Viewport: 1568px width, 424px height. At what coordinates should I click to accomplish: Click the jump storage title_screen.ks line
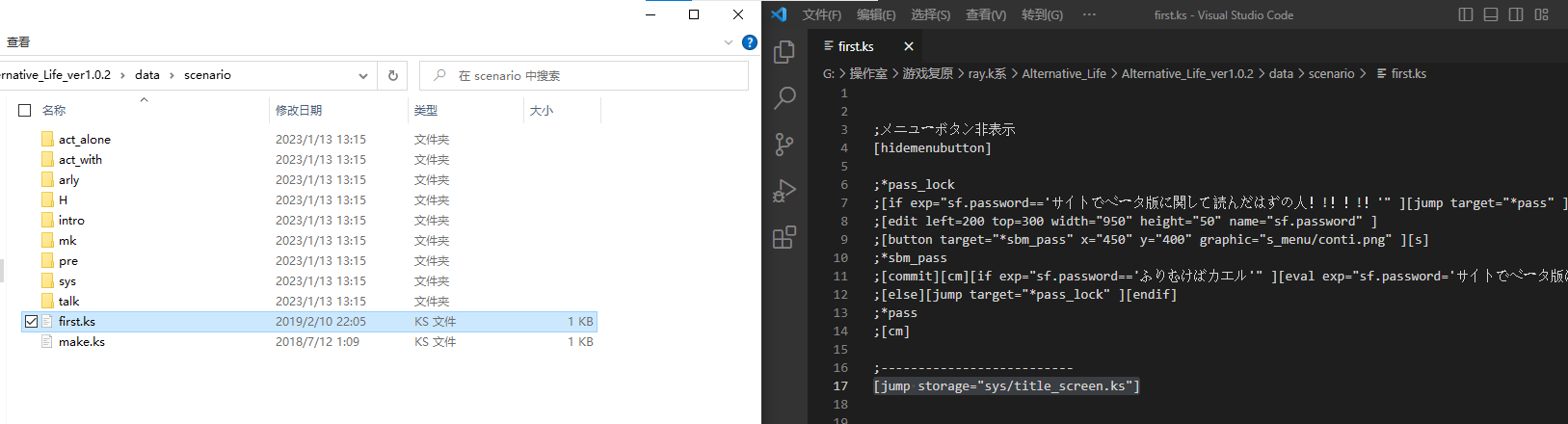(1006, 385)
